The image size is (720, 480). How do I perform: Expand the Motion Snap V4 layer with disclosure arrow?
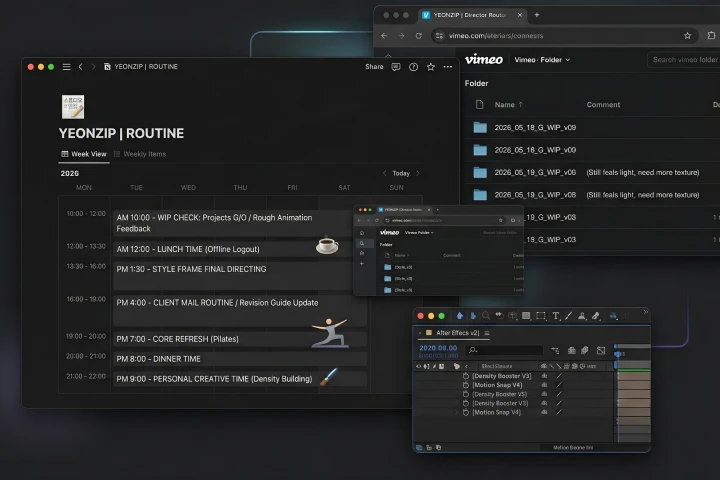click(x=456, y=412)
